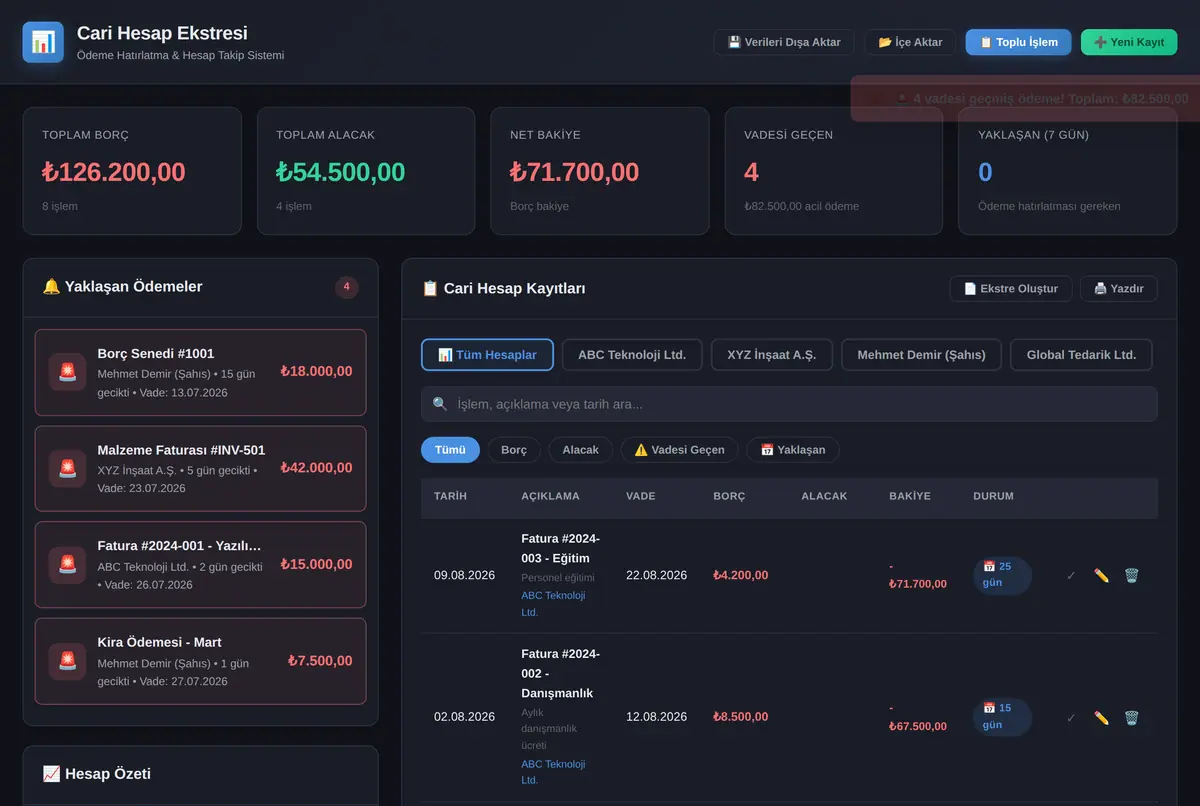Open the XYZ İnşaat A.Ş. account tab
The image size is (1200, 806).
point(772,355)
